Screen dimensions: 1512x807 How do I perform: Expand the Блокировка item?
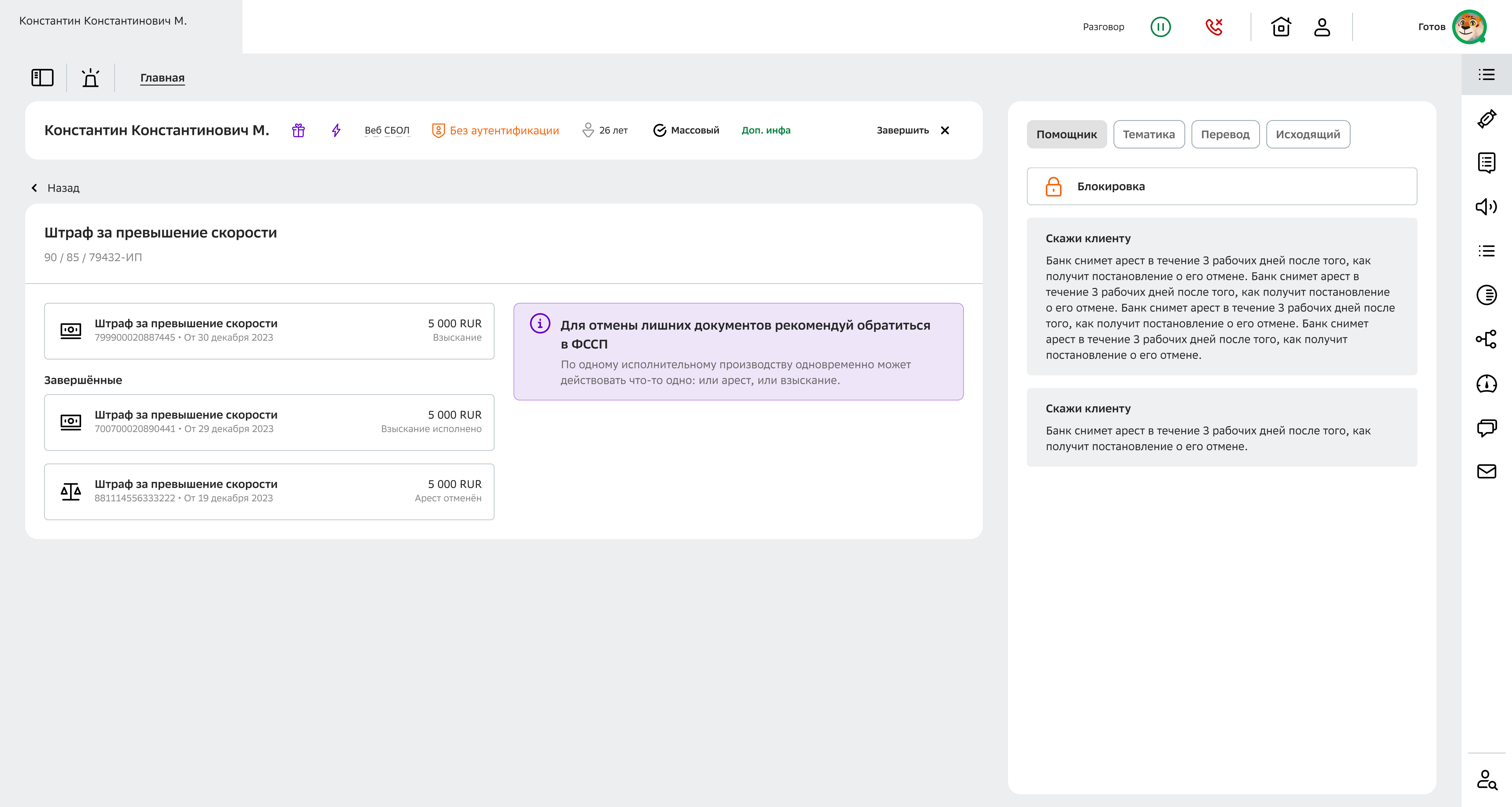1221,187
